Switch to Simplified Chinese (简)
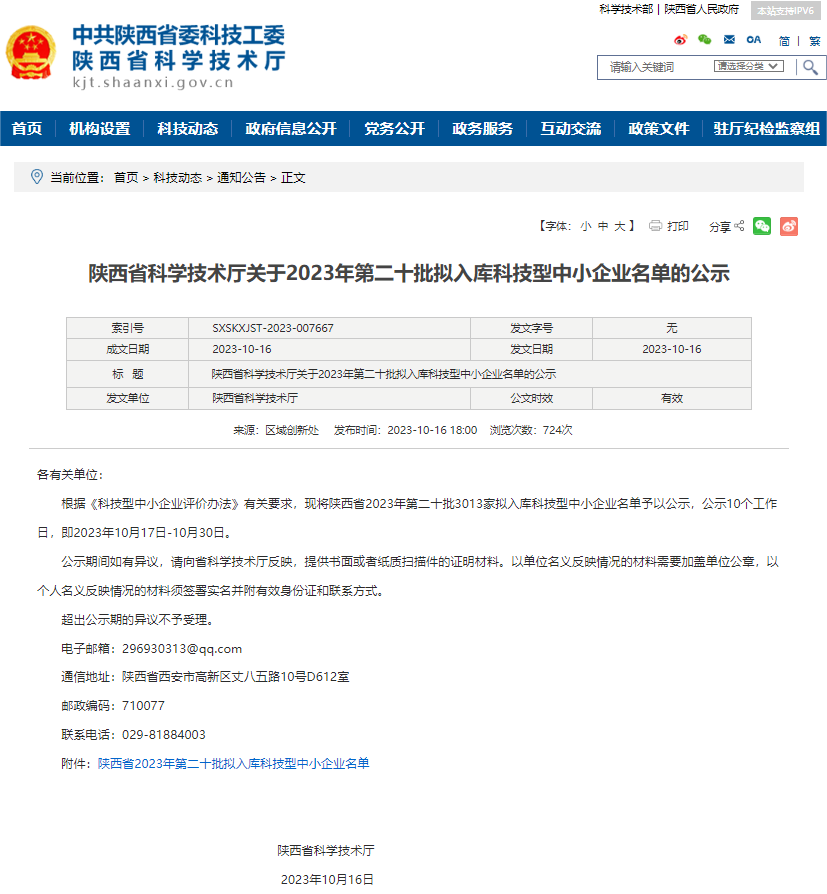The image size is (827, 894). [x=784, y=41]
